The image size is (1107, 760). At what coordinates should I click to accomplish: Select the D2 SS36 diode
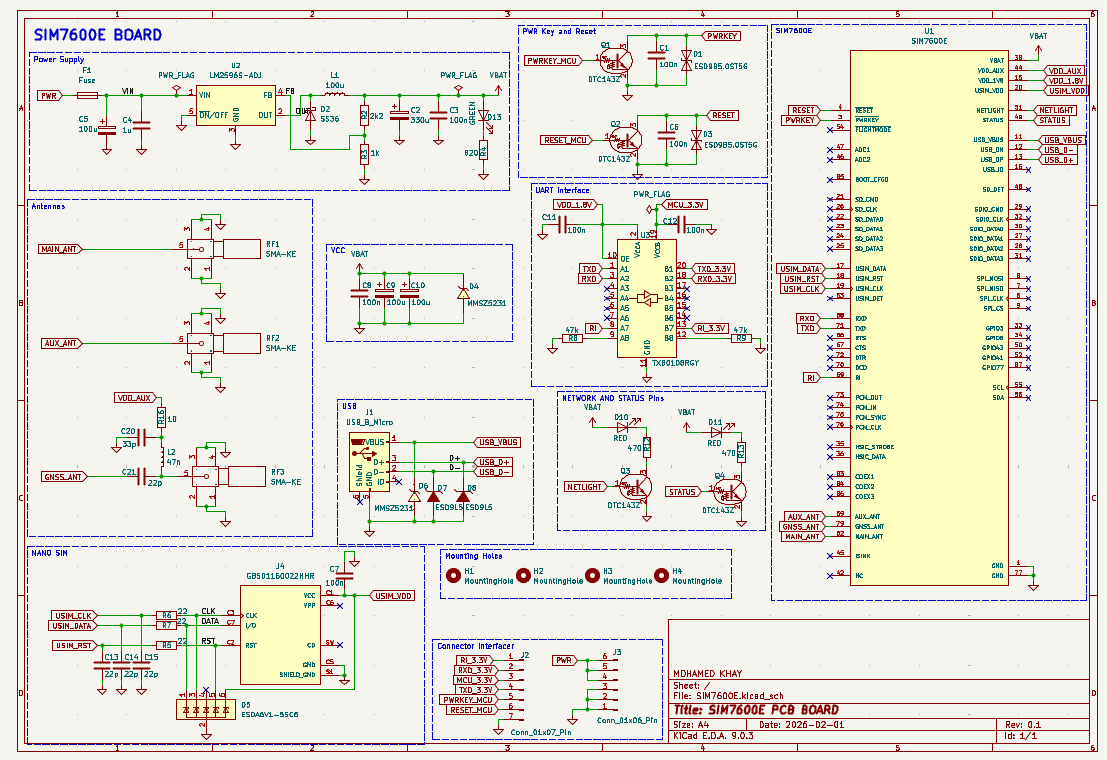[309, 114]
